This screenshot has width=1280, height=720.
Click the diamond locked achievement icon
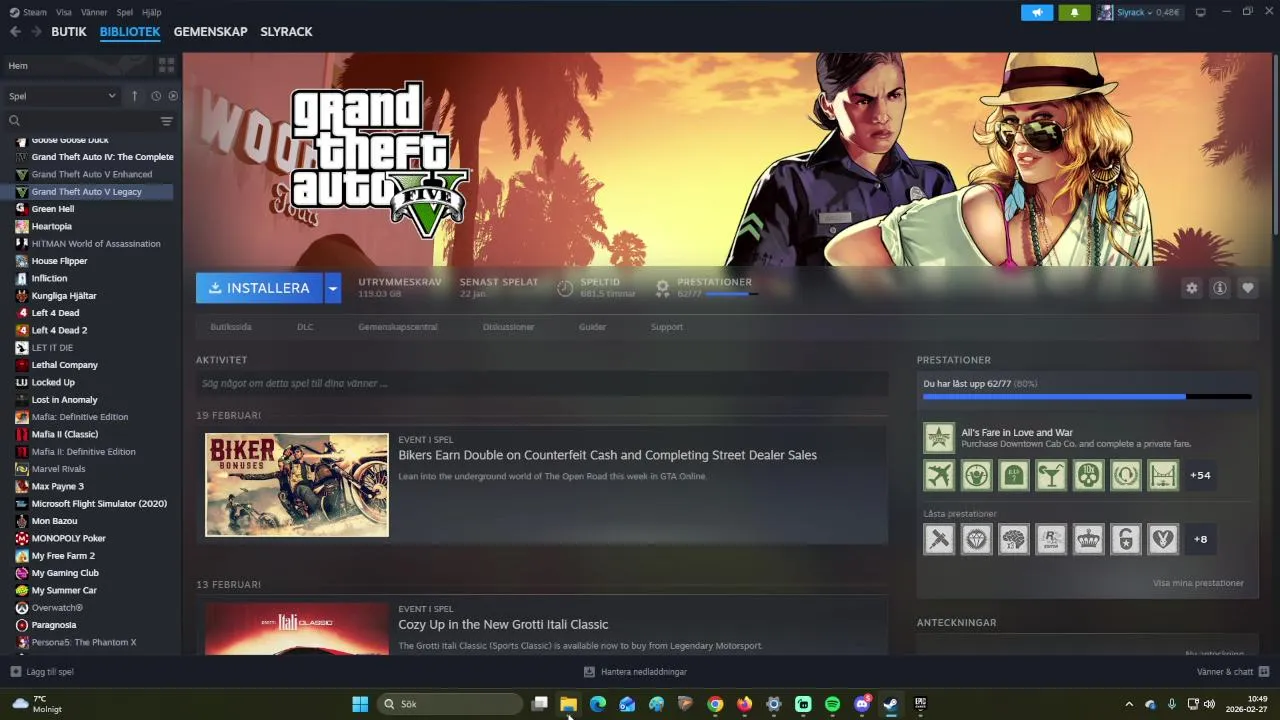(x=976, y=539)
